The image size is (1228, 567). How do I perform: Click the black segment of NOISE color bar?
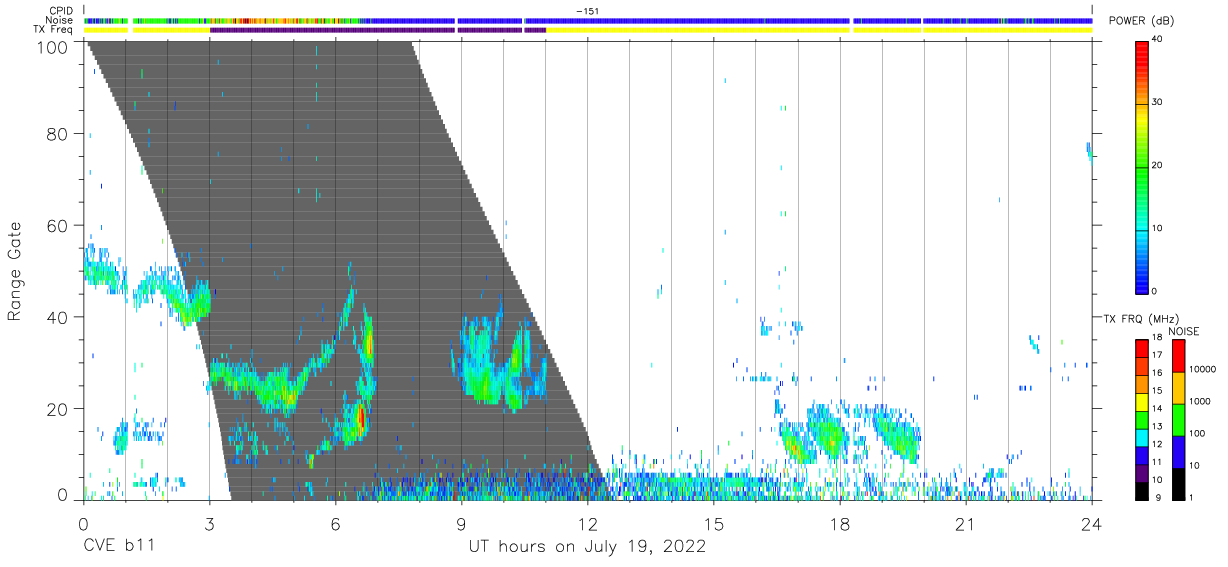(1178, 484)
